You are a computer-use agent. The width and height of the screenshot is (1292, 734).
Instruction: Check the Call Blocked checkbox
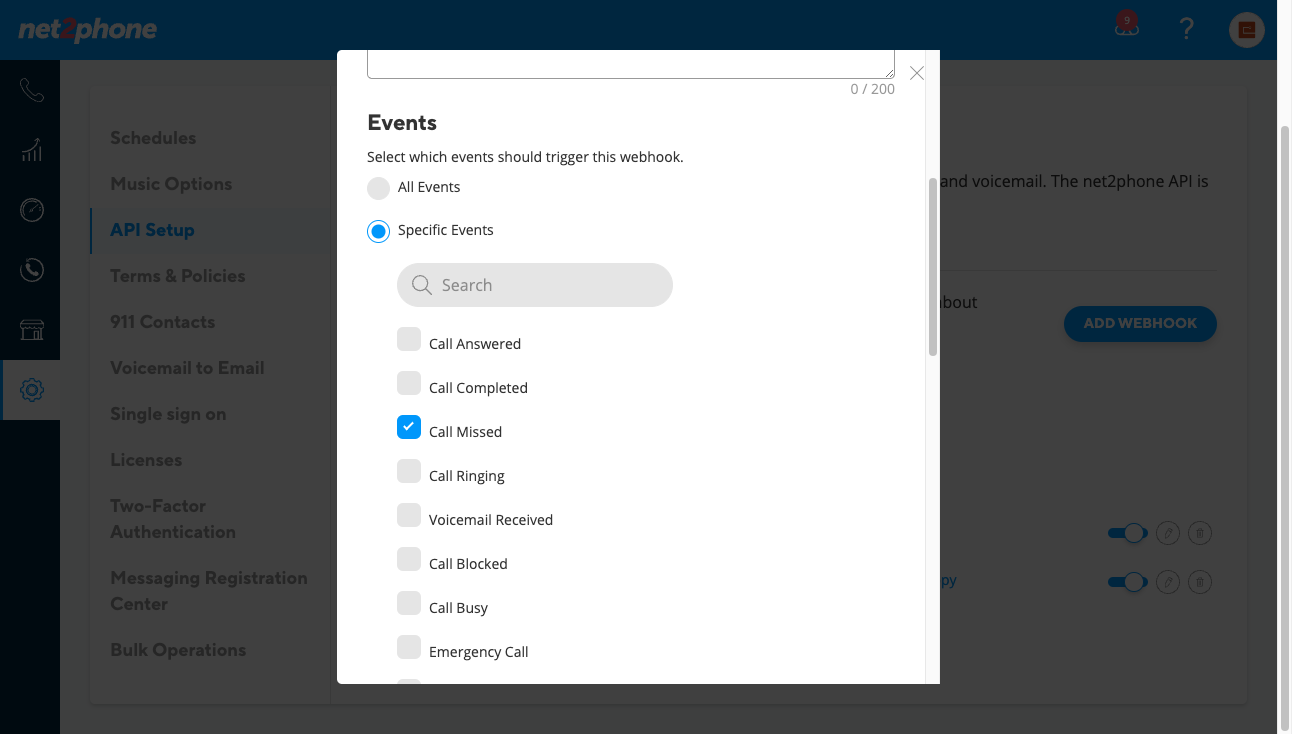click(x=409, y=559)
